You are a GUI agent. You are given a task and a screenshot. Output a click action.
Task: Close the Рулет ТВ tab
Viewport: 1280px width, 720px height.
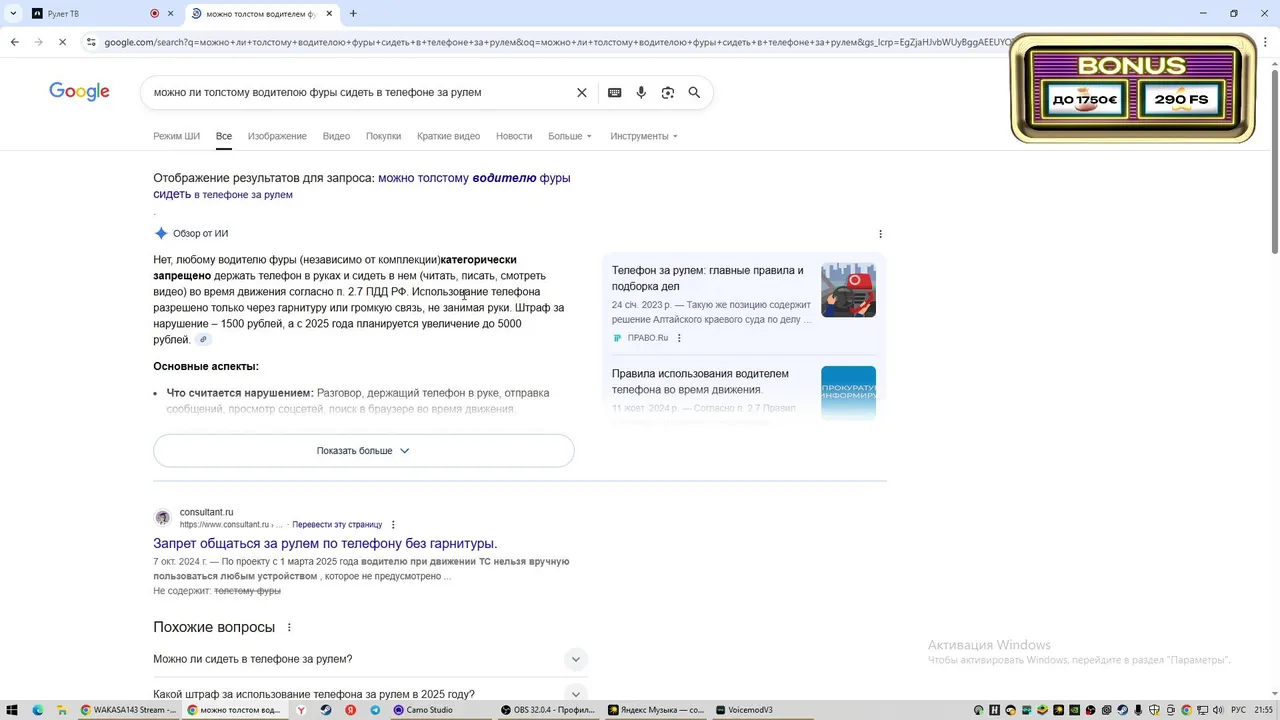pyautogui.click(x=171, y=13)
